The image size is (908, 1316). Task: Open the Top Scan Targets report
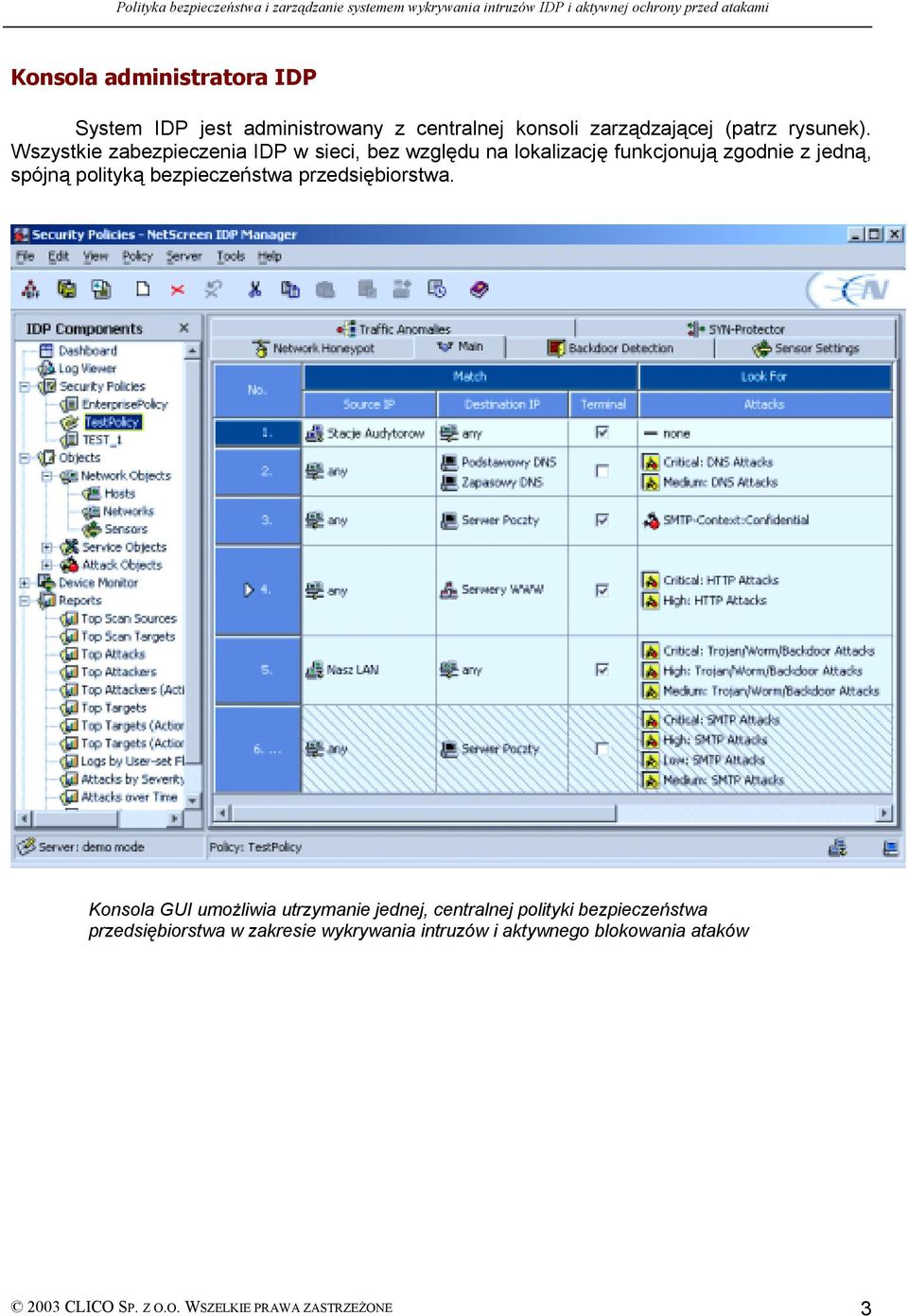[128, 637]
